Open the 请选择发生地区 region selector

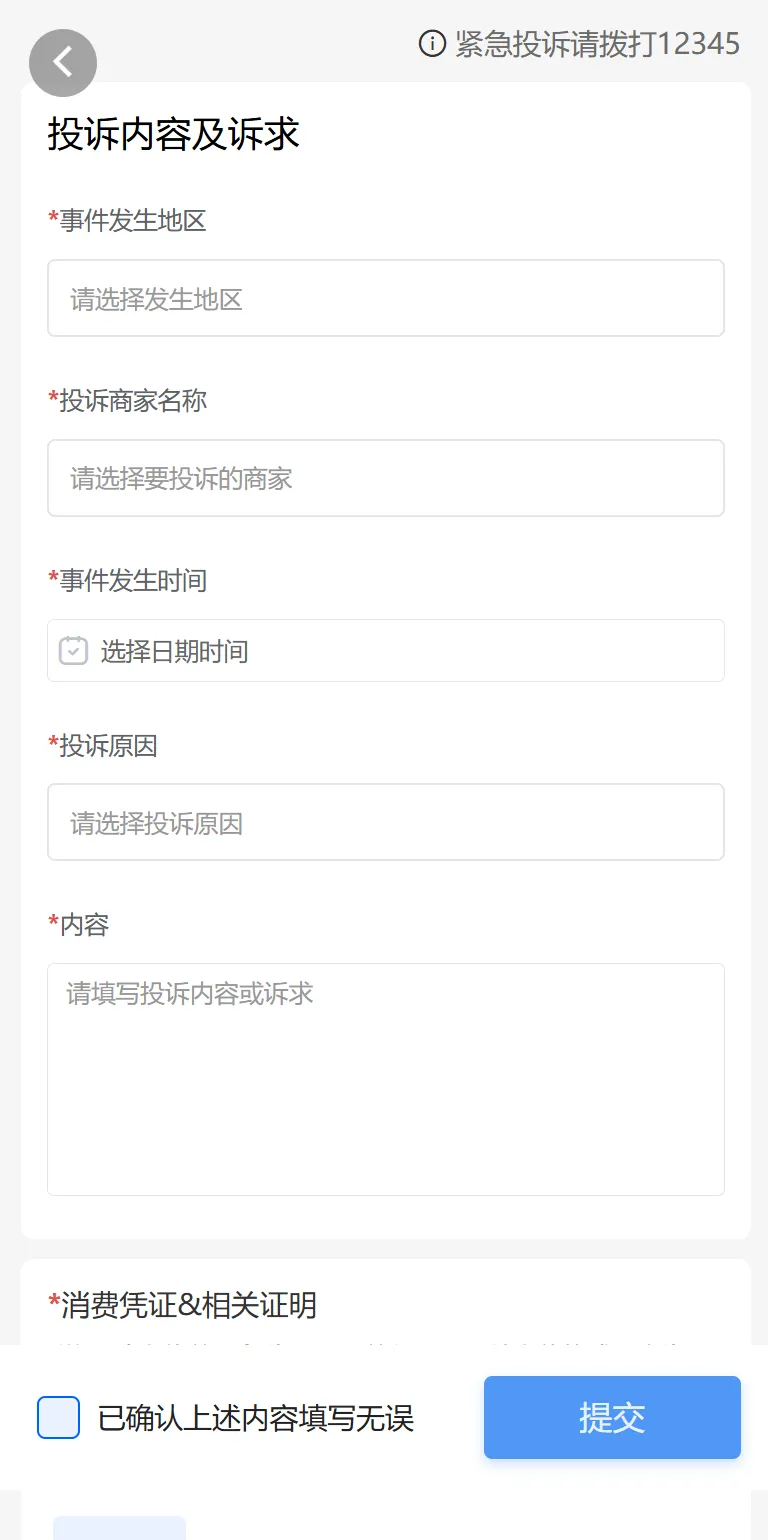385,299
